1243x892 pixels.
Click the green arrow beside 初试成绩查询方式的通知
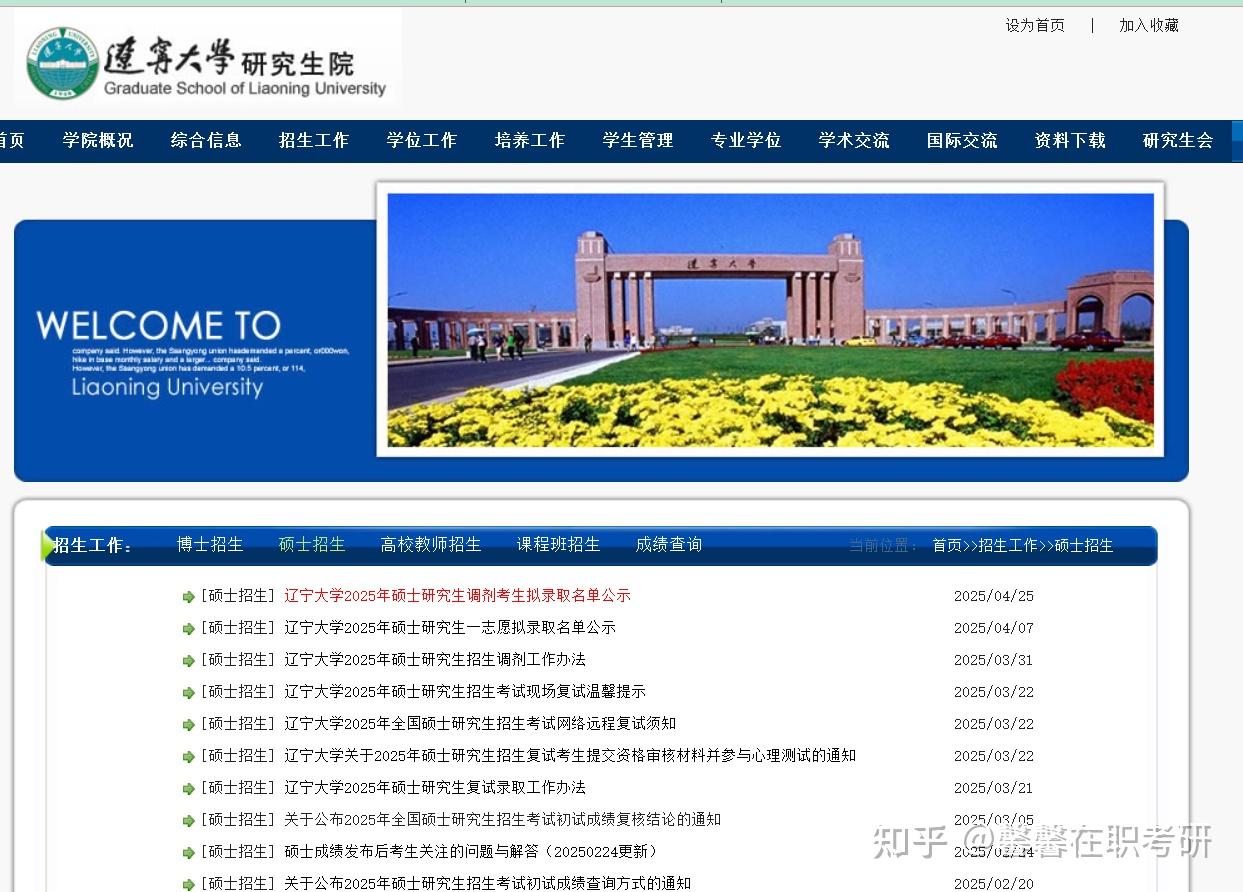click(188, 885)
